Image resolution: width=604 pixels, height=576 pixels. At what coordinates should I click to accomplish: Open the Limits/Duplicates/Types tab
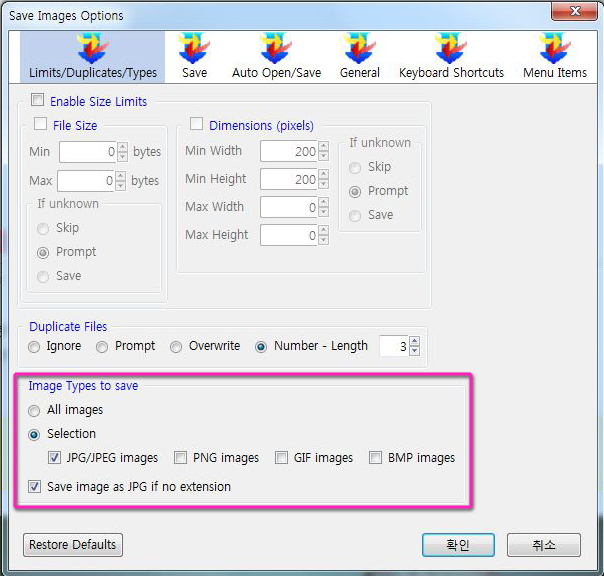coord(92,57)
